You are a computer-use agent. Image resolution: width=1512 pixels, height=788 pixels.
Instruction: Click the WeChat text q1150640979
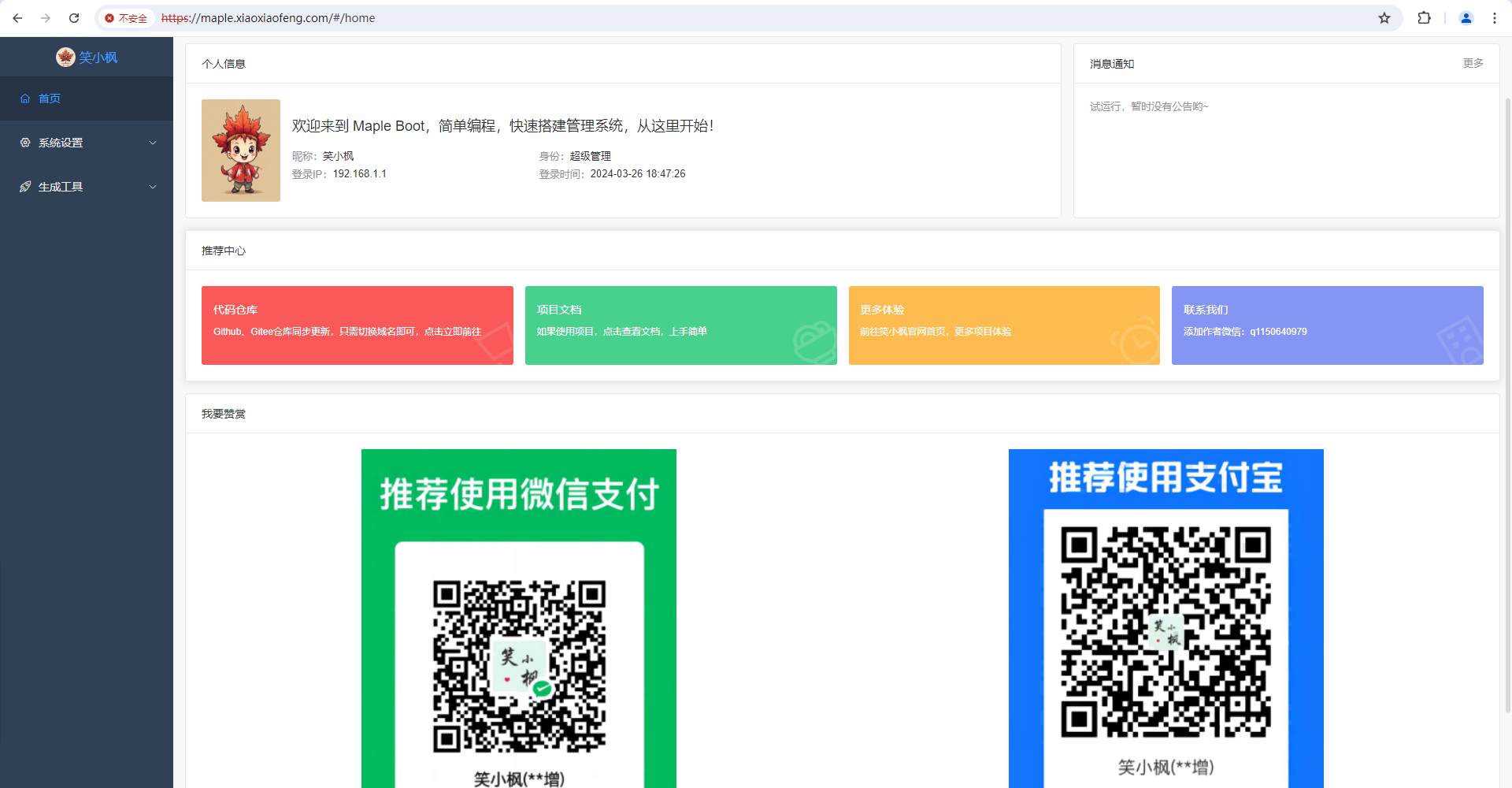[1278, 332]
